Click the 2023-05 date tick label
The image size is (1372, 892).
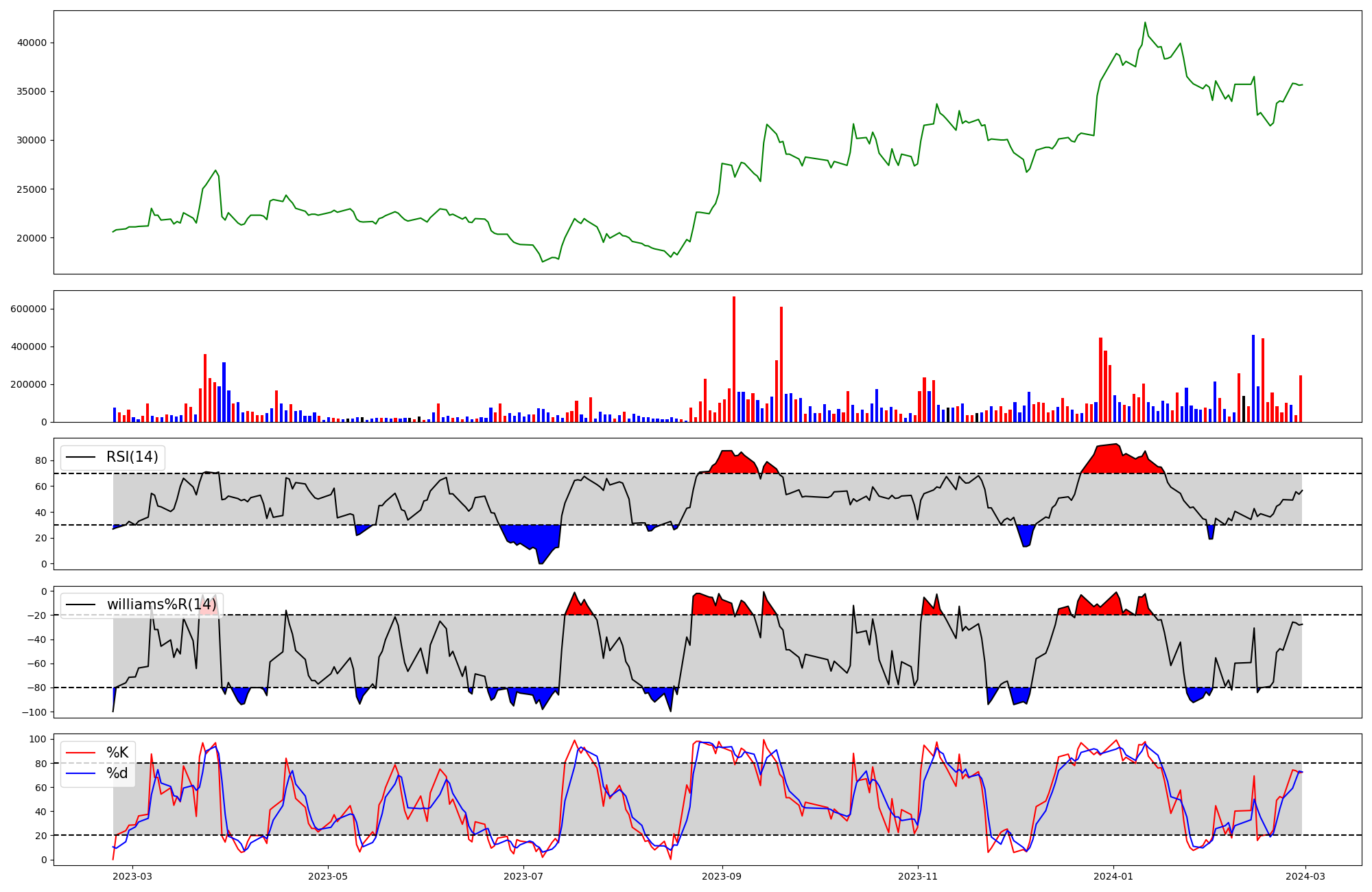[328, 876]
